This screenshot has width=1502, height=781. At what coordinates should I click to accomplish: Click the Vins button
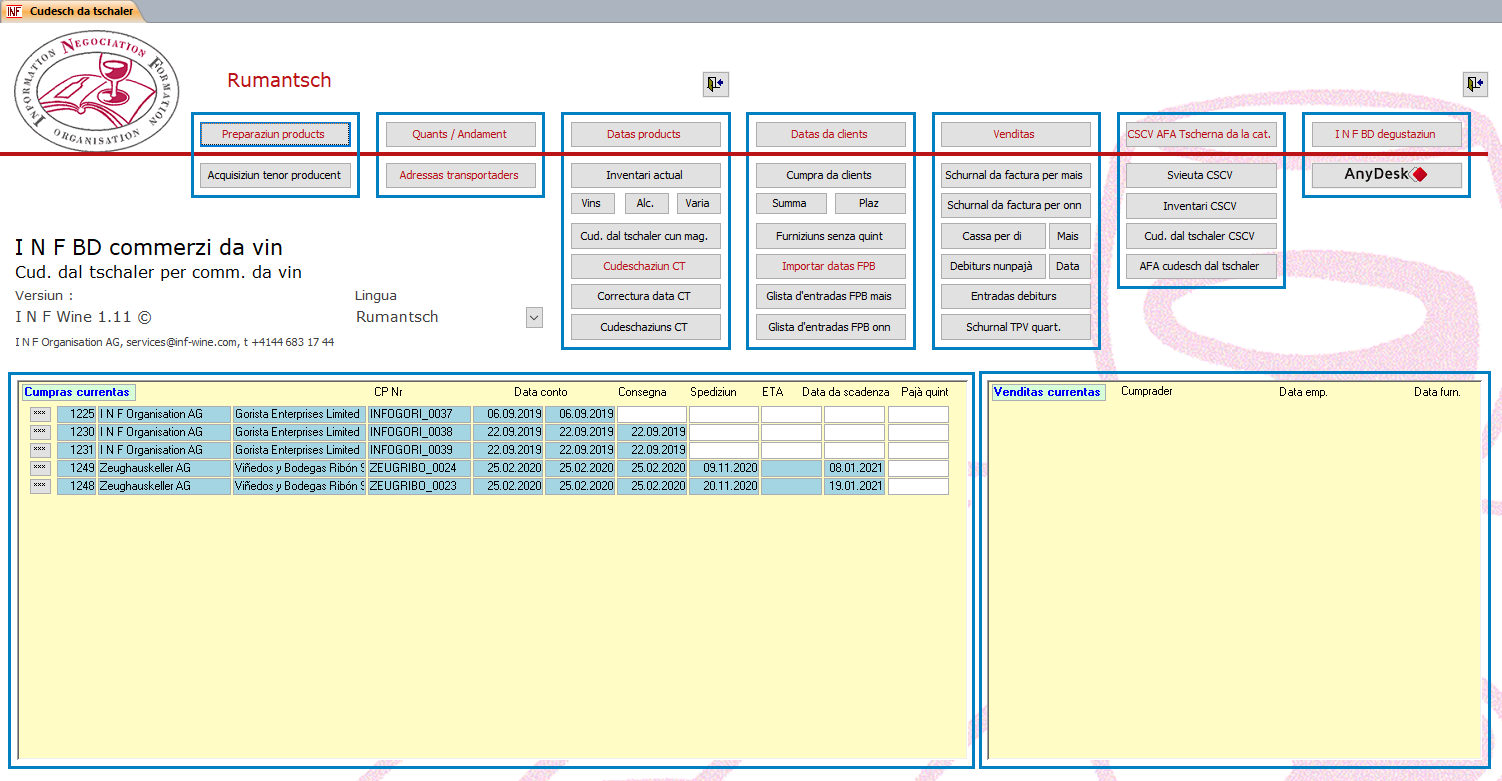(x=592, y=203)
